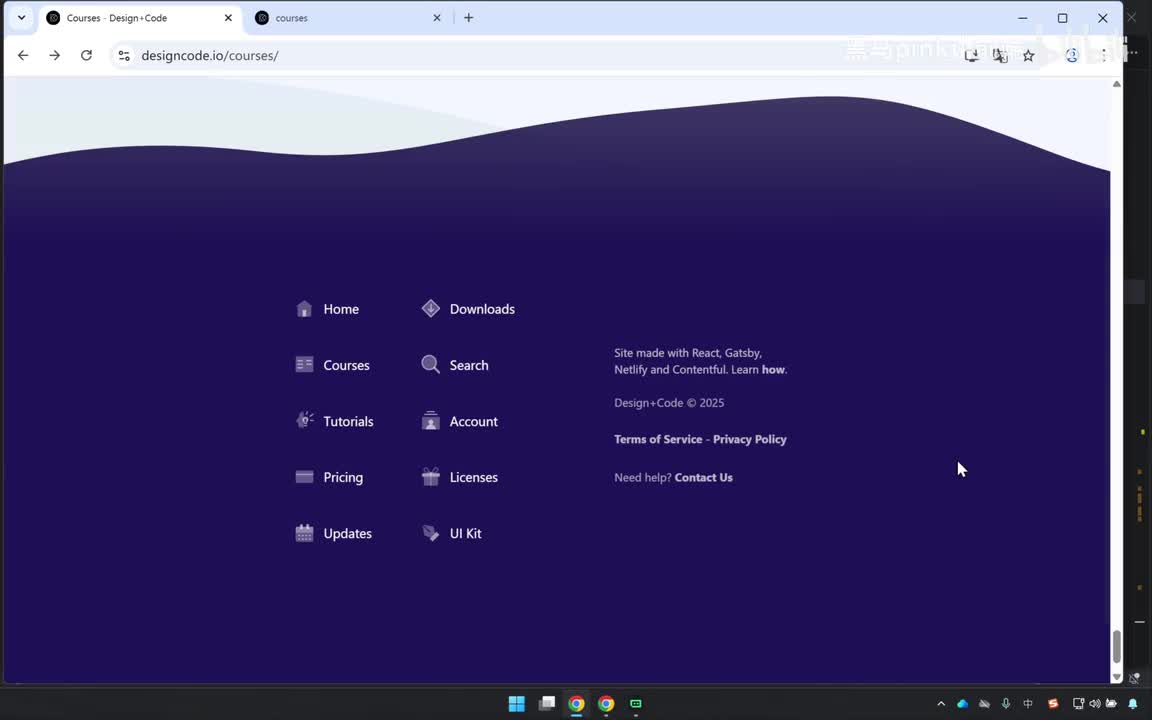Click the Pricing card icon in footer
Screen dimensions: 1152x720
coord(304,477)
